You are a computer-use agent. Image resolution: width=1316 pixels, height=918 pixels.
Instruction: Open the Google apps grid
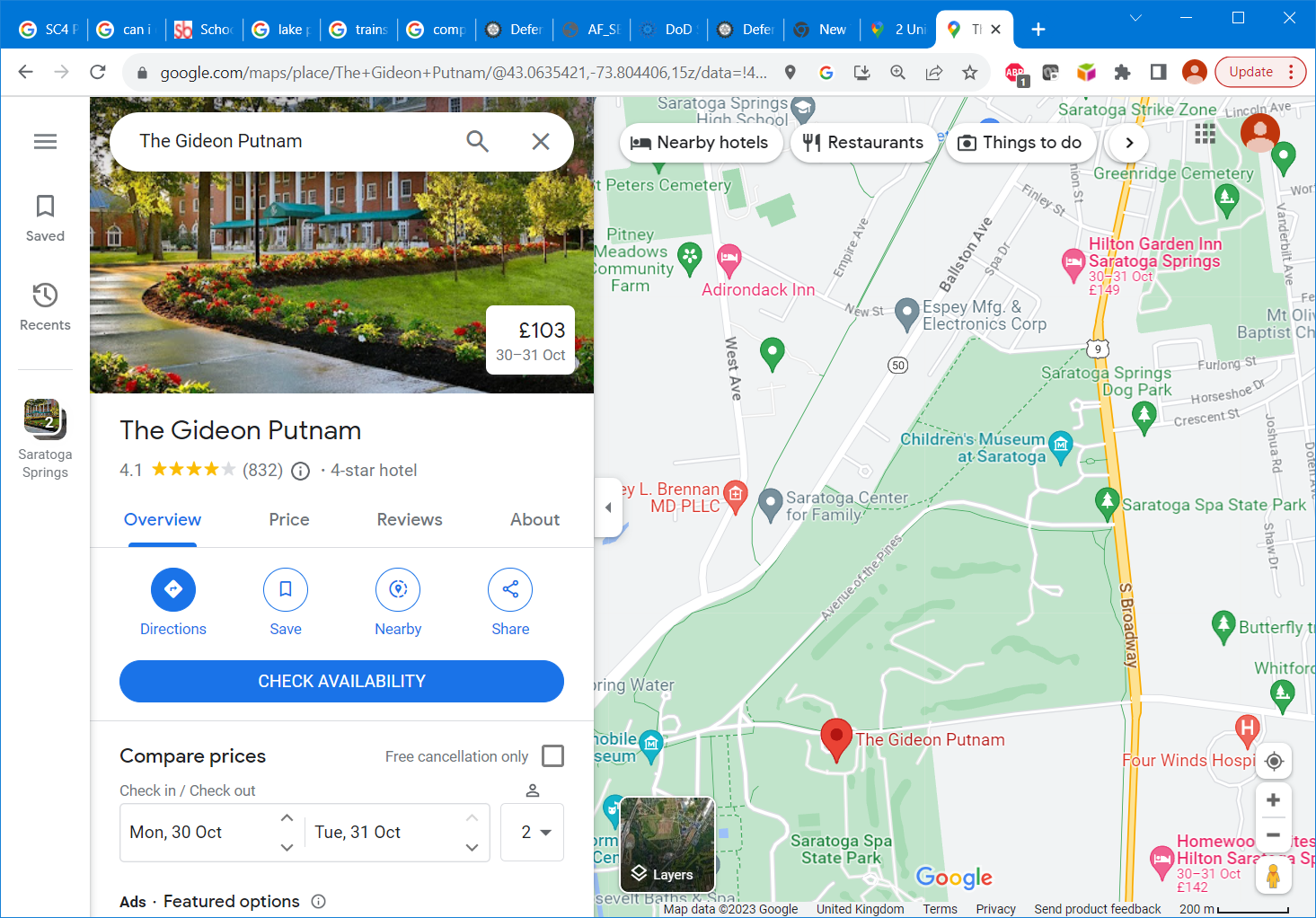pyautogui.click(x=1205, y=134)
